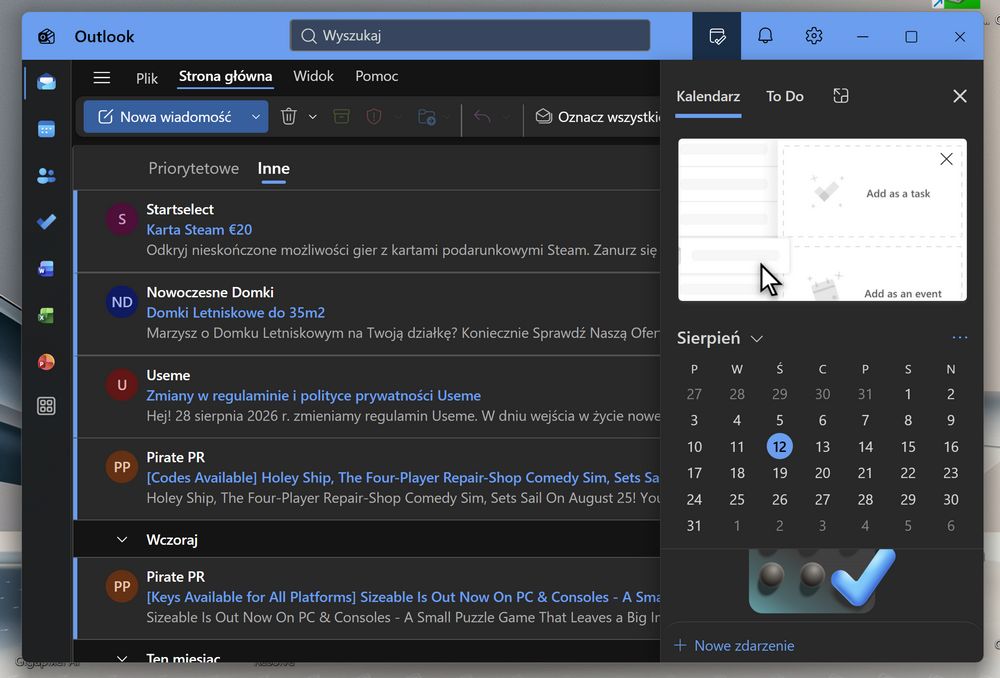Switch to To Do panel tab
Image resolution: width=1000 pixels, height=678 pixels.
[x=784, y=96]
